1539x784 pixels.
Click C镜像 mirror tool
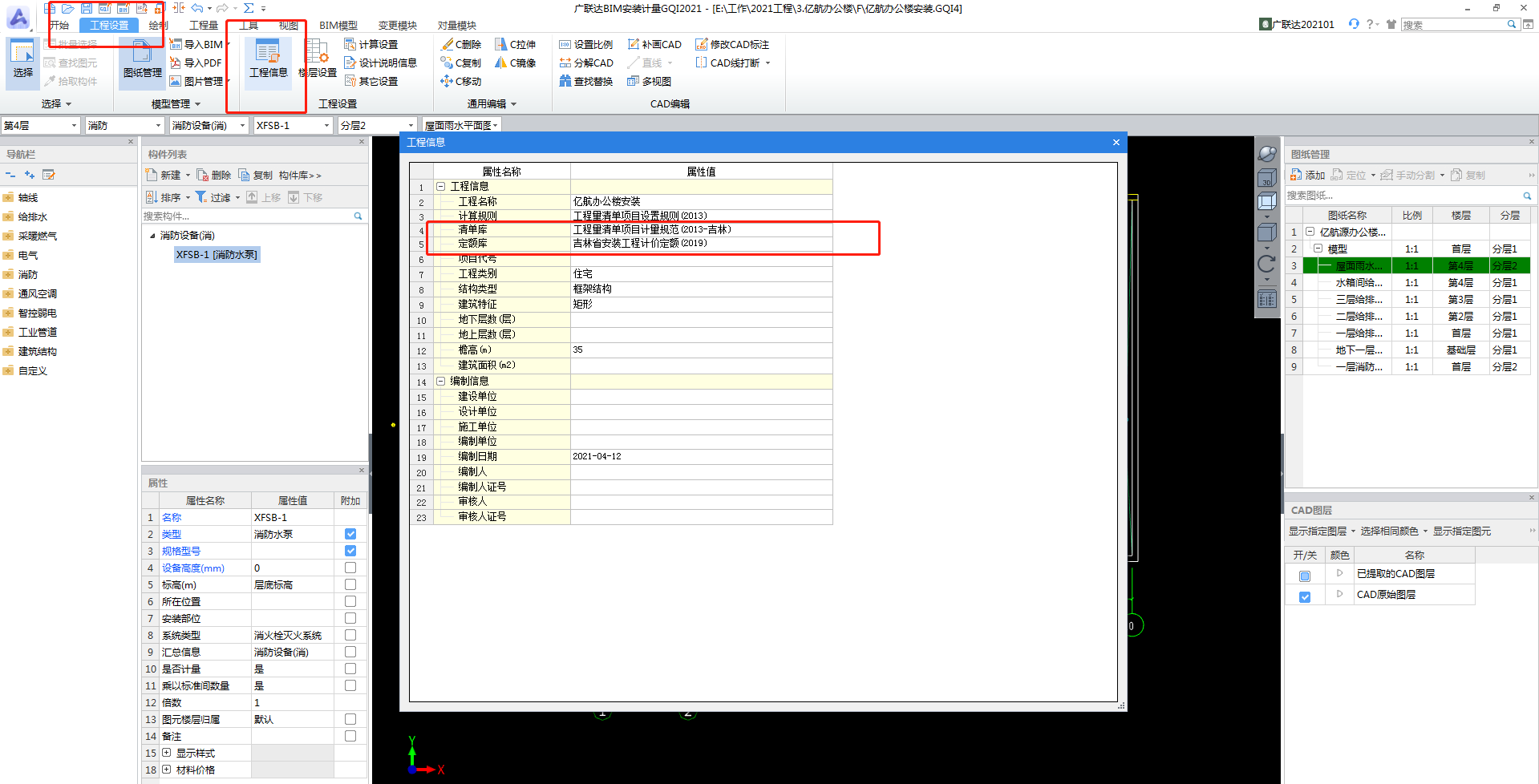tap(515, 63)
